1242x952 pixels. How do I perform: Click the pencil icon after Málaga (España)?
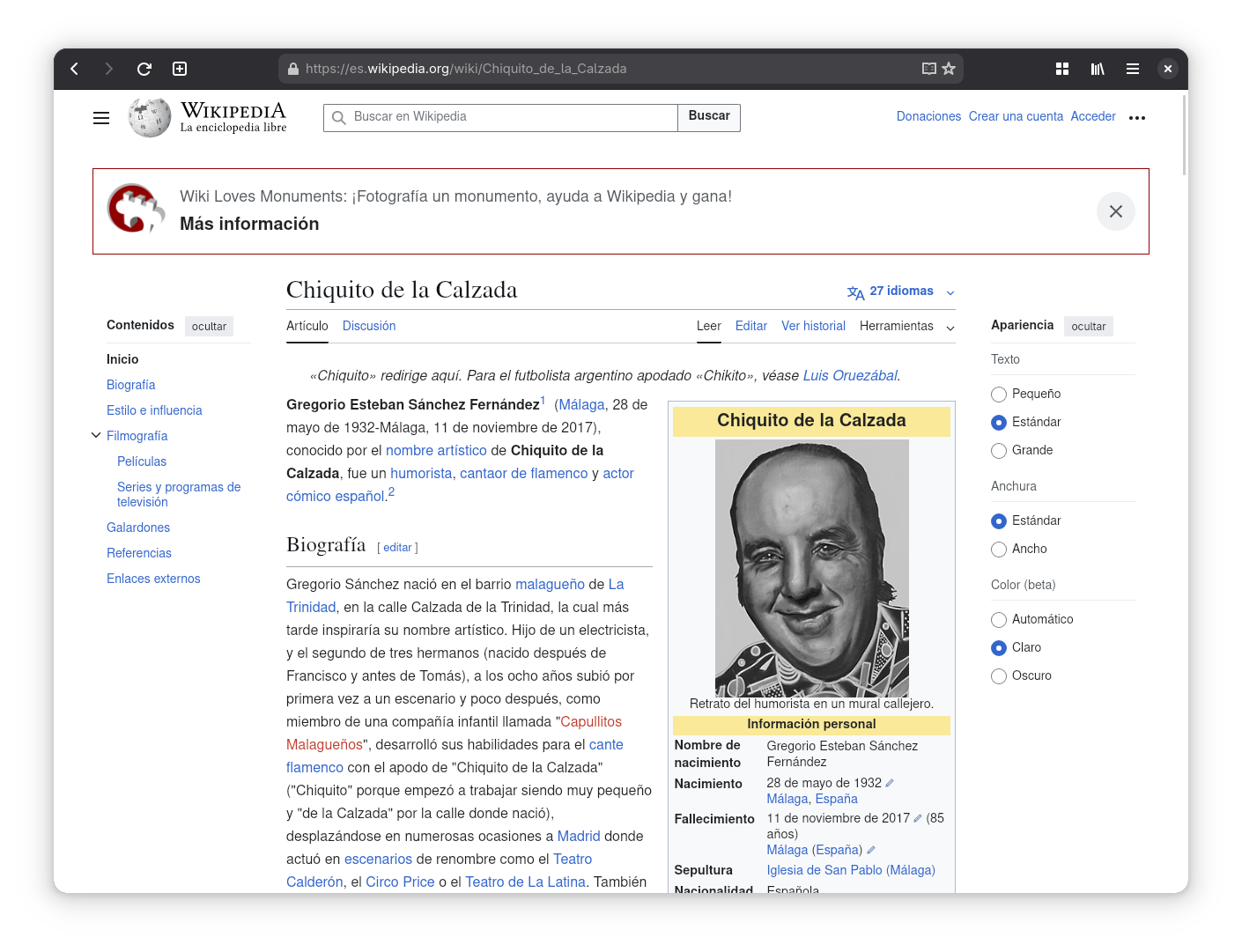(871, 850)
